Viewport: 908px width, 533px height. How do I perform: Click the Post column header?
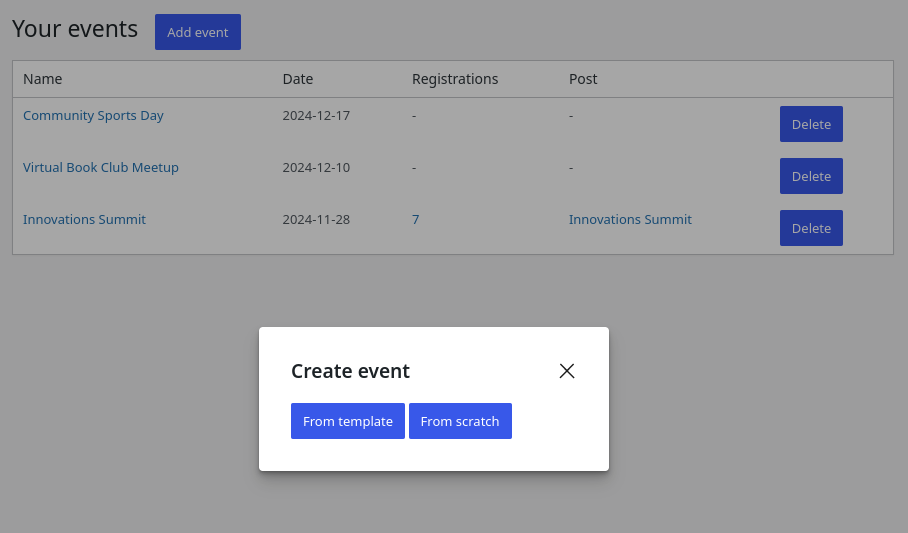click(x=583, y=79)
